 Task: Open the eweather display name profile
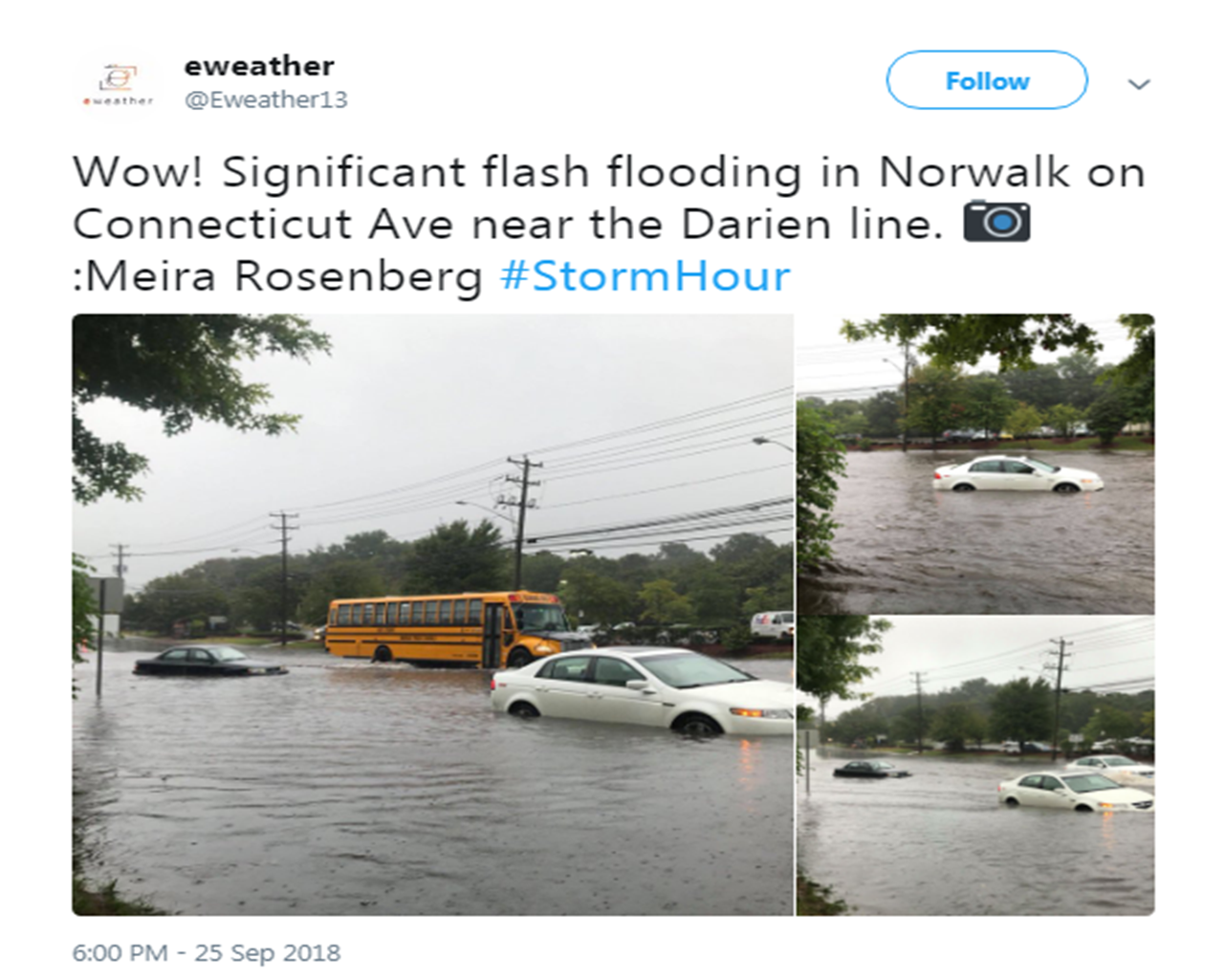pyautogui.click(x=259, y=66)
